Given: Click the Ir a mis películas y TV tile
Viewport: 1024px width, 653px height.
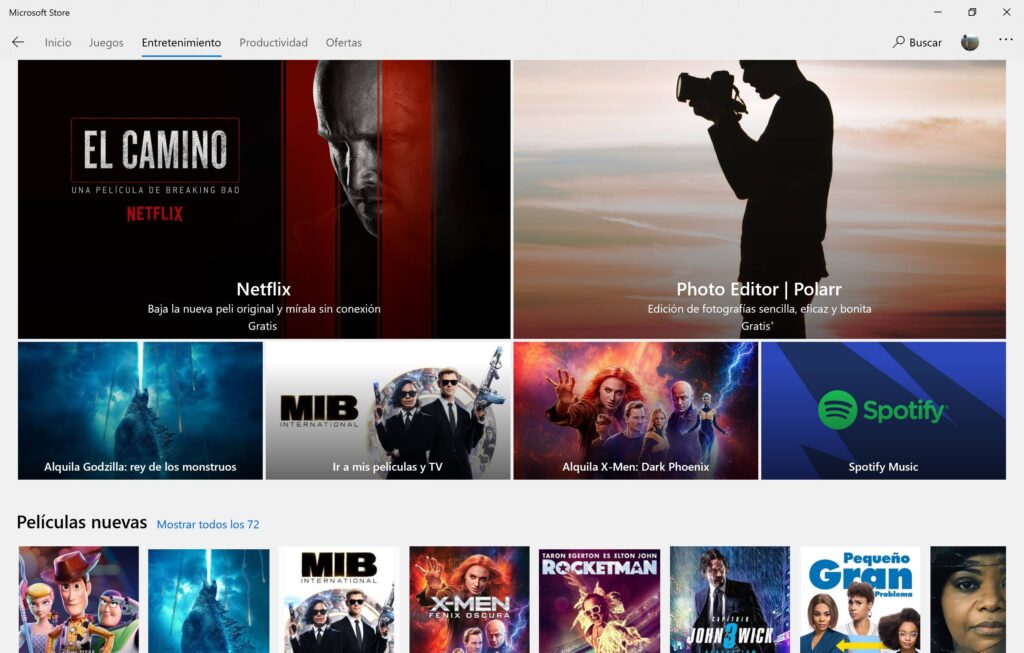Looking at the screenshot, I should point(387,411).
